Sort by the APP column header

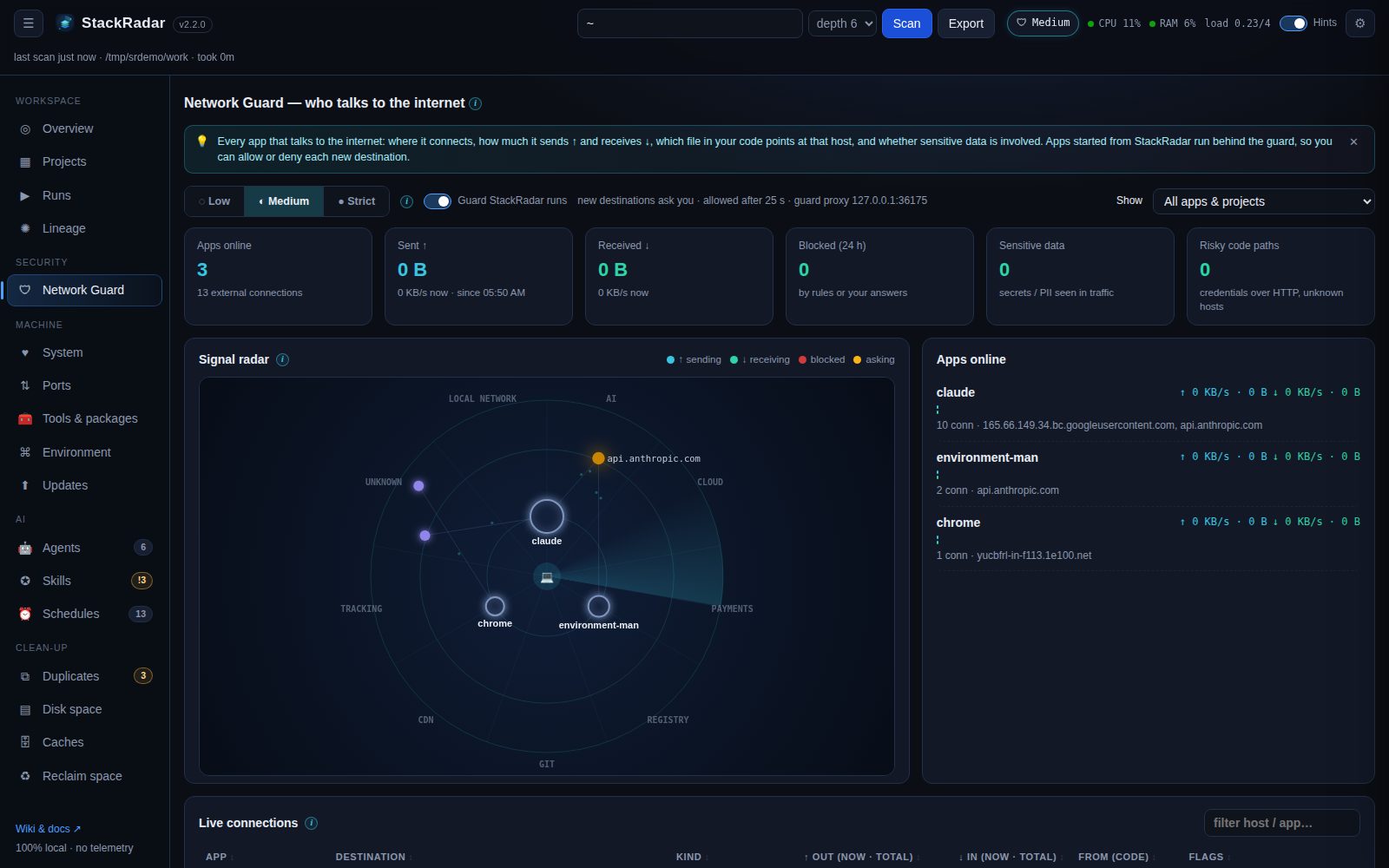[220, 857]
